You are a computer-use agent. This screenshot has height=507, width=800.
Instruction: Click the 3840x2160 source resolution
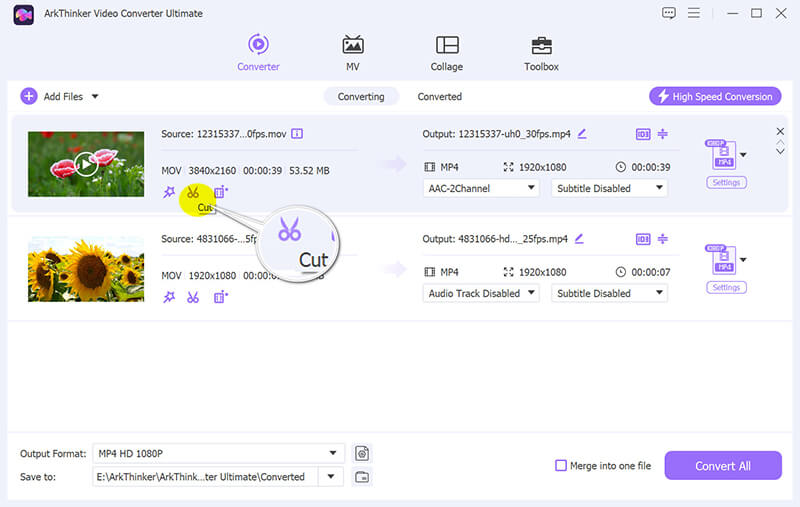[x=212, y=170]
